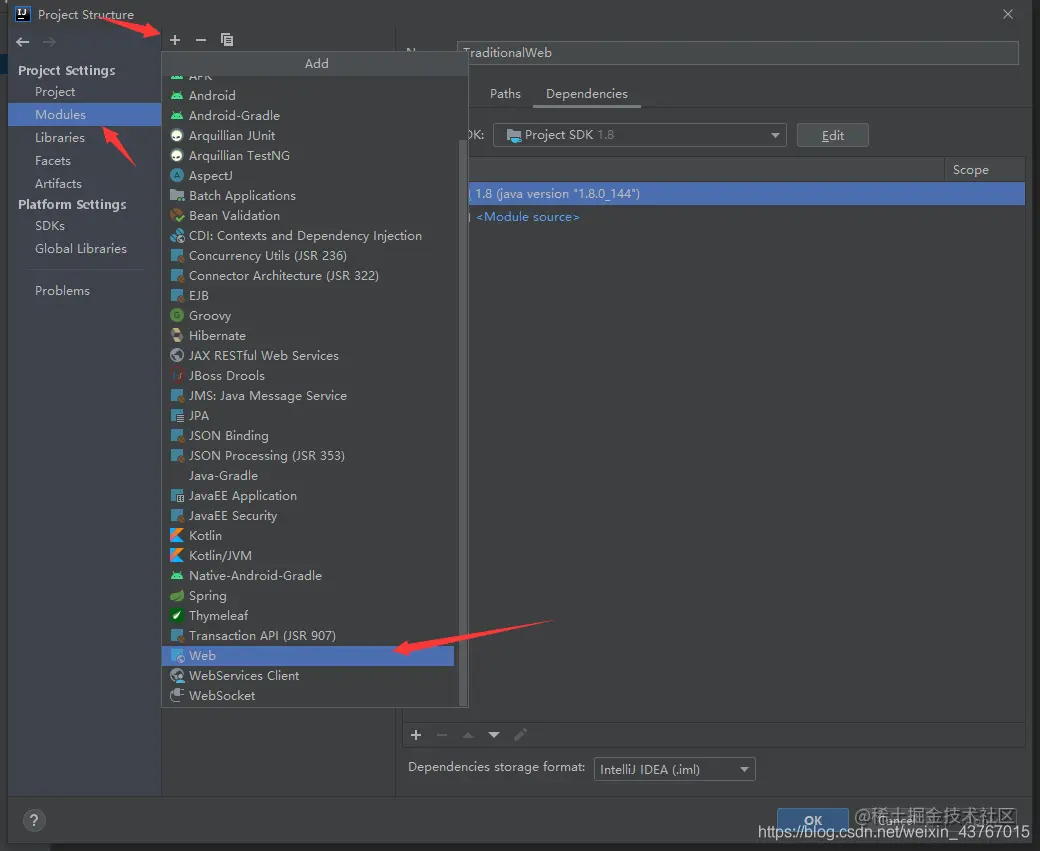Choose JSON Processing (JSR 353)
The image size is (1040, 851).
(x=308, y=456)
